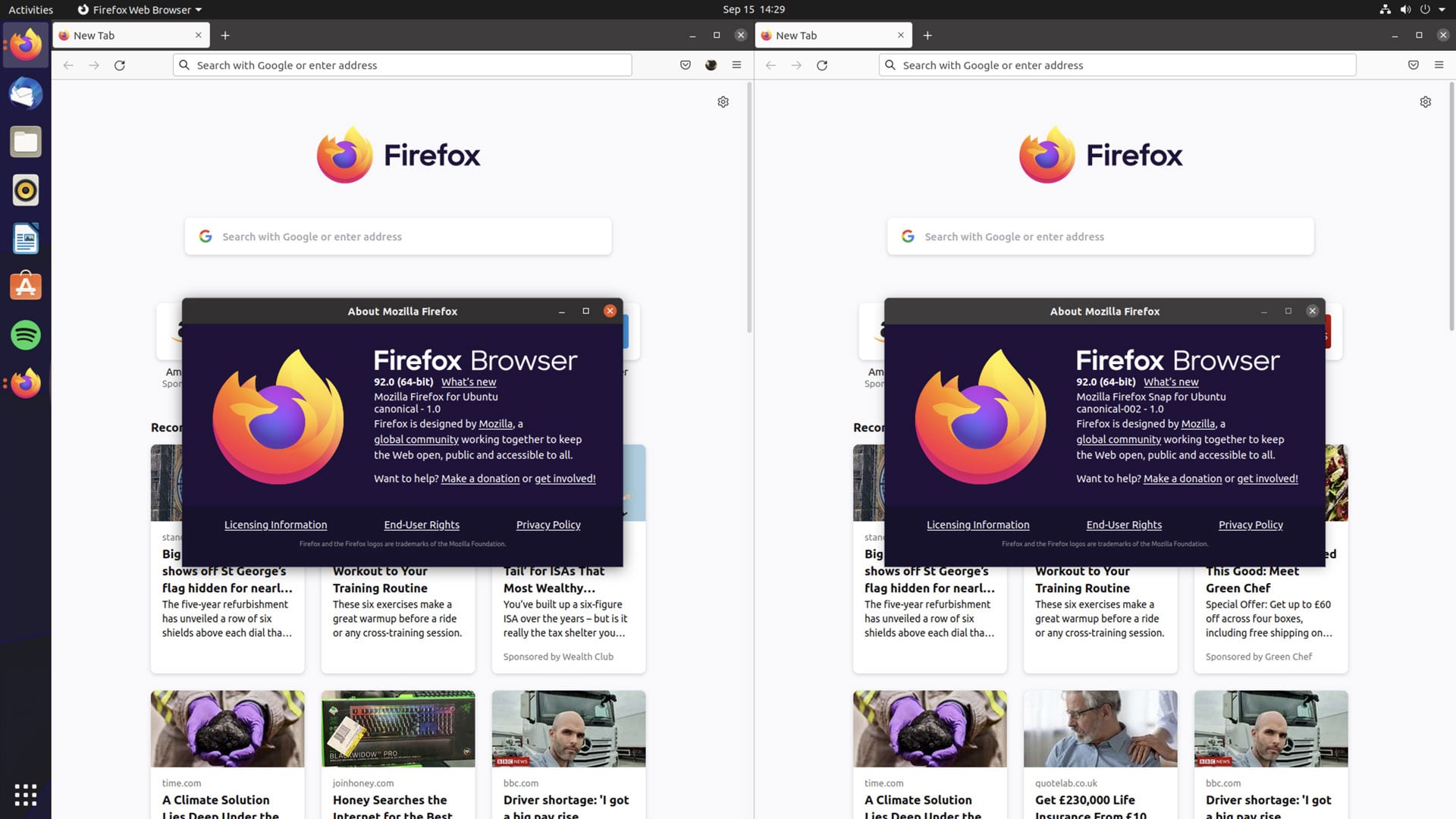
Task: Open a new tab in the left Firefox window
Action: (225, 36)
